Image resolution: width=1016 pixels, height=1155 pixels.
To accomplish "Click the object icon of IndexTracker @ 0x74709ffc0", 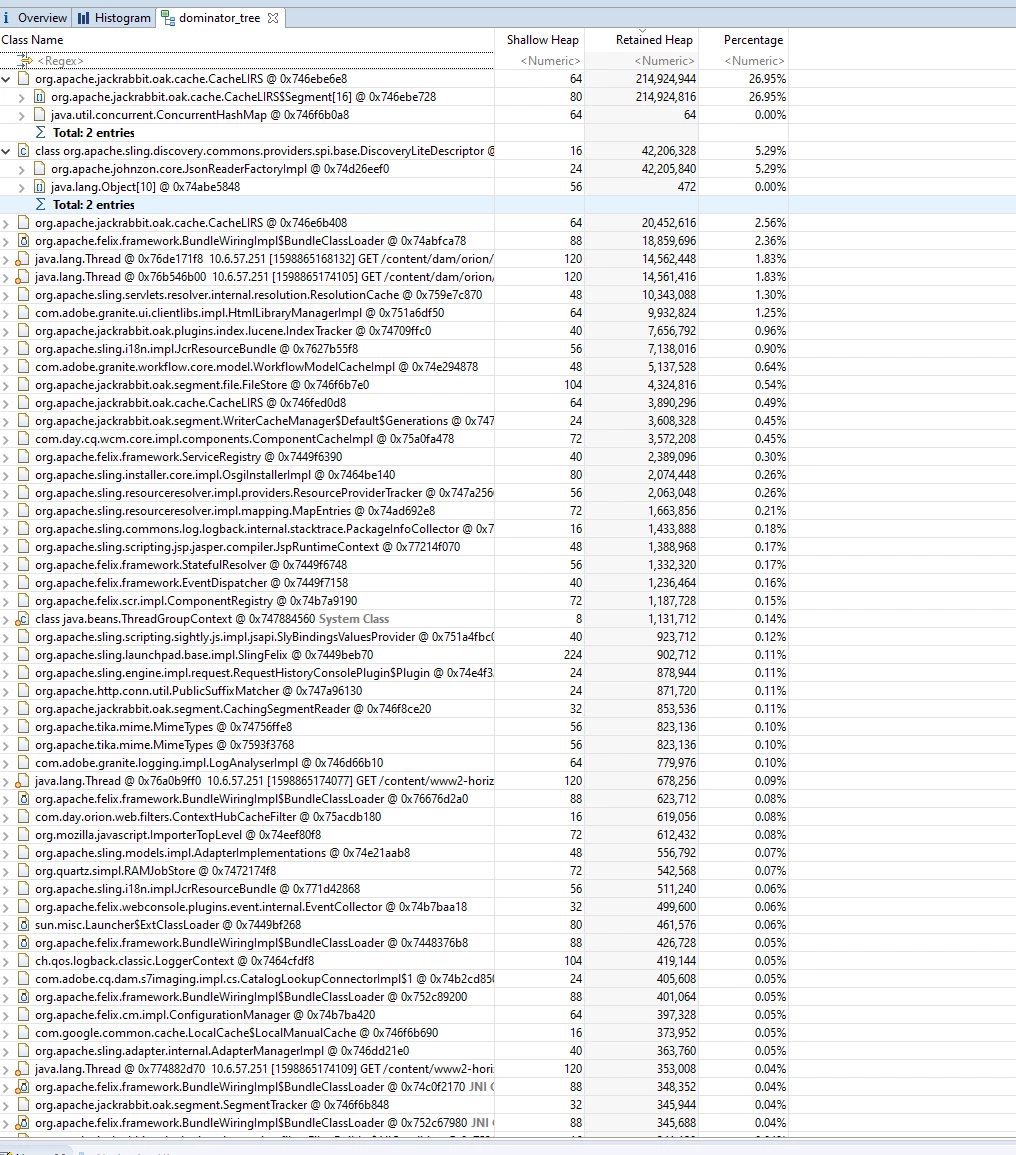I will [x=24, y=331].
